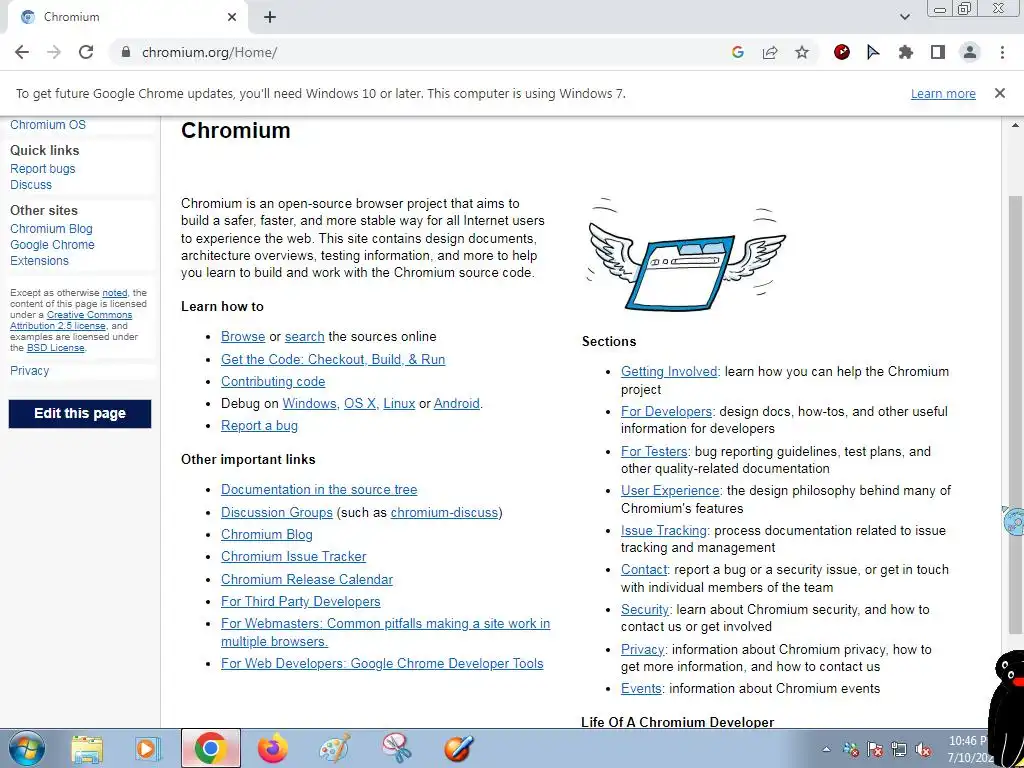Click the Browse sources link

tap(243, 336)
